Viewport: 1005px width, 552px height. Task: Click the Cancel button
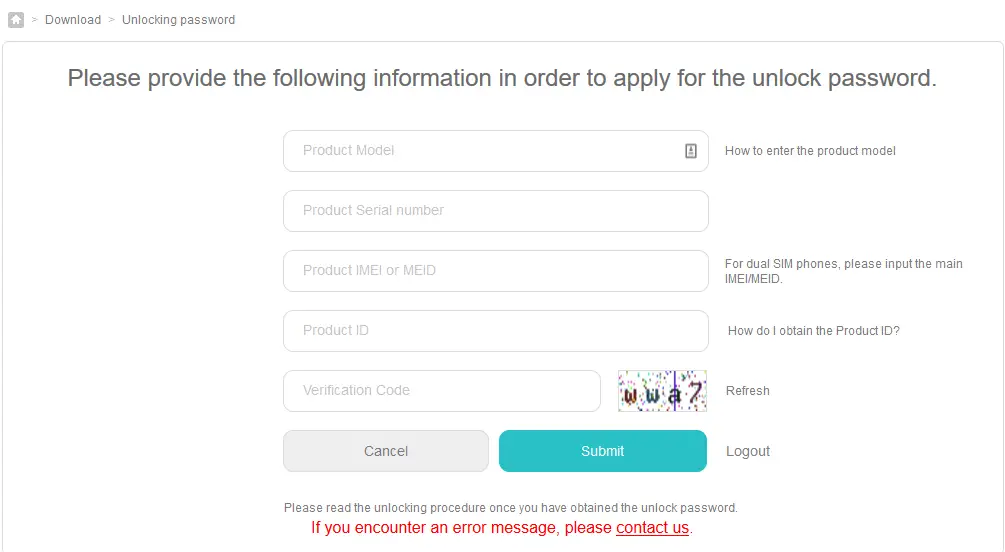(386, 451)
